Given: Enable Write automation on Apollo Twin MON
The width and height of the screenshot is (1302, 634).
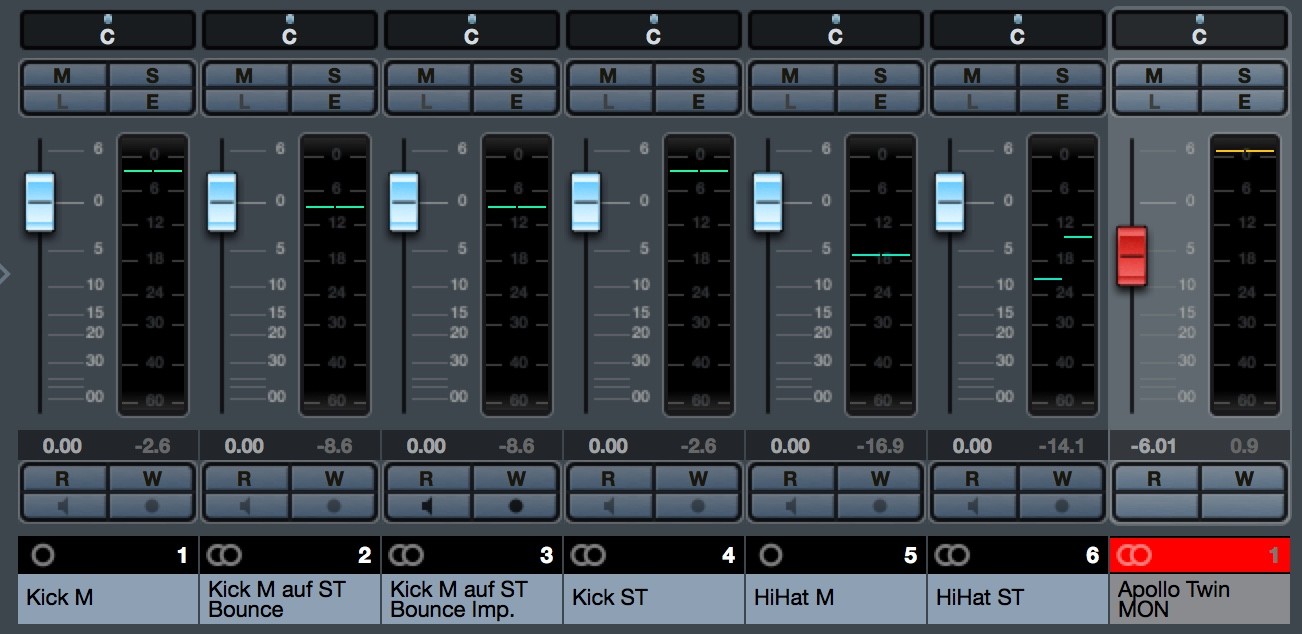Looking at the screenshot, I should (1244, 479).
